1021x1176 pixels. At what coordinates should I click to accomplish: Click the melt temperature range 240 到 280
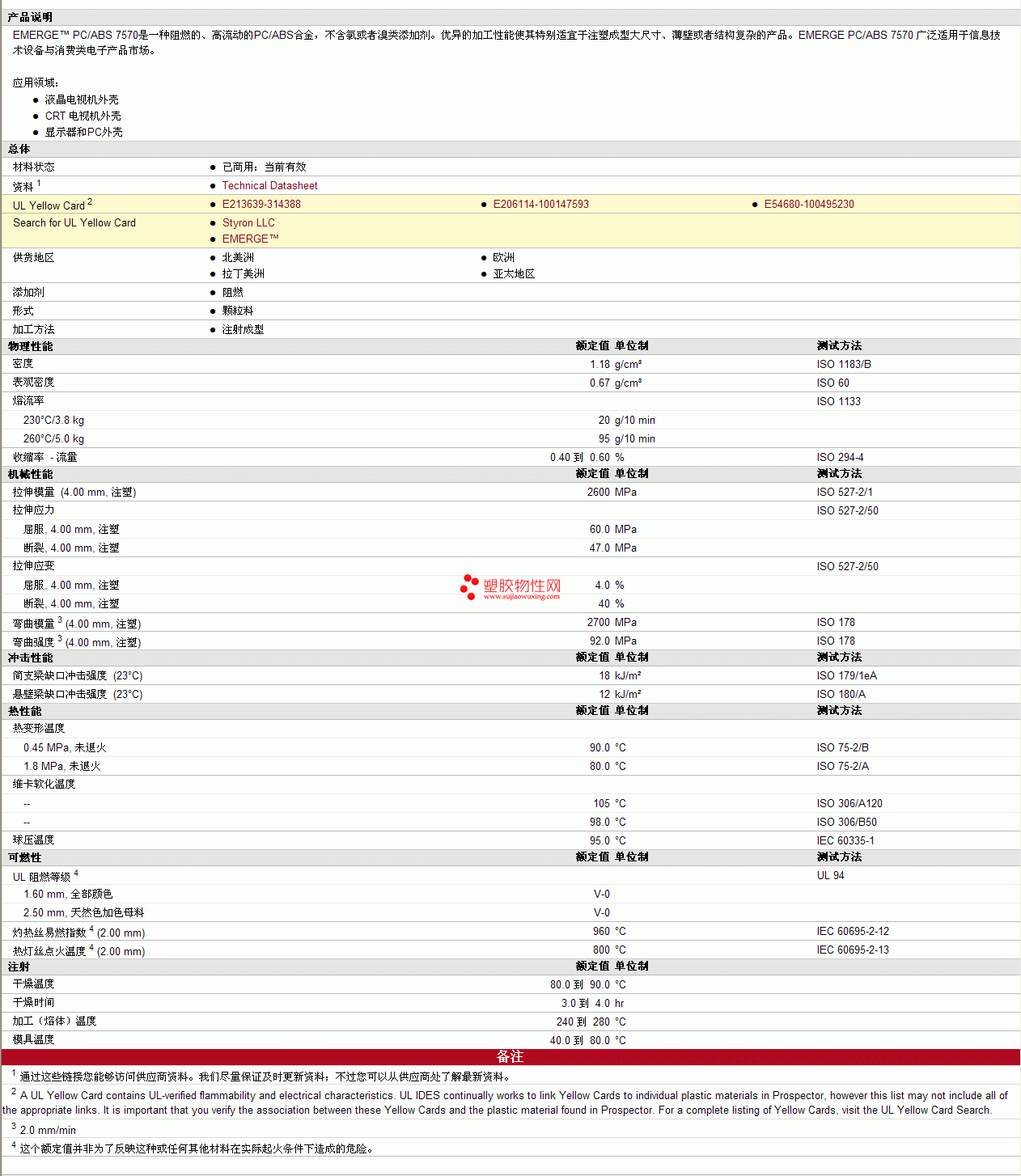(583, 1022)
